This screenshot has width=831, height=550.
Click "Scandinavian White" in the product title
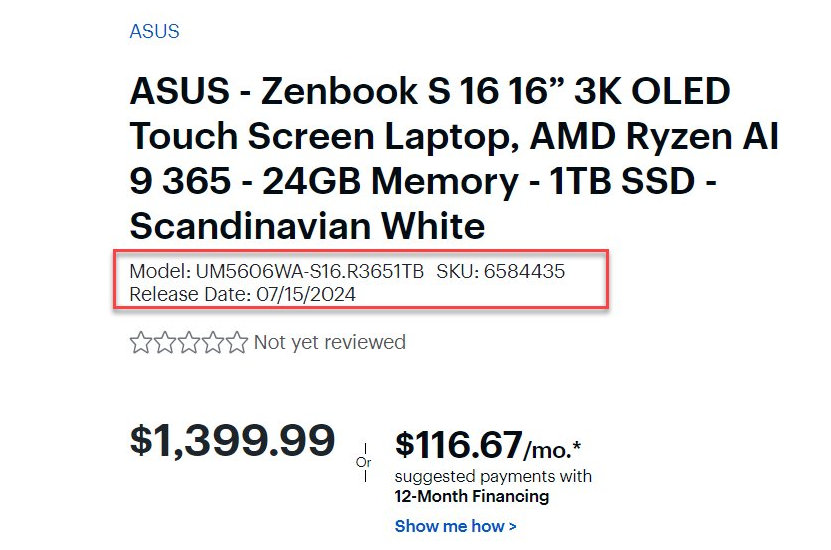coord(307,225)
